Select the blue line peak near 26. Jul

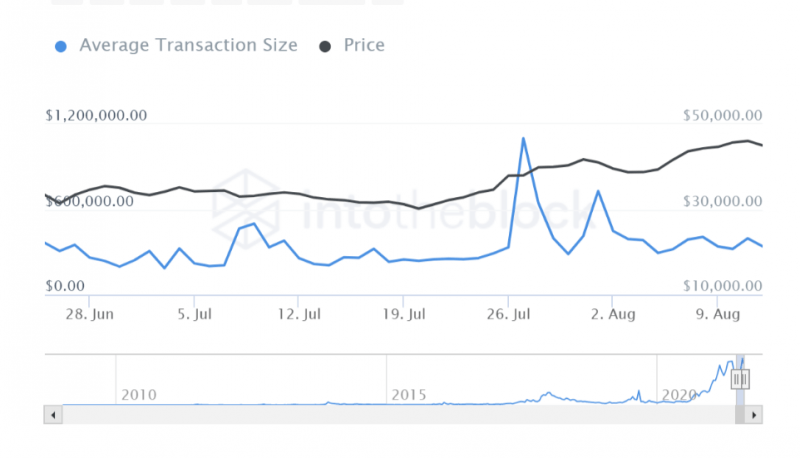[x=523, y=138]
